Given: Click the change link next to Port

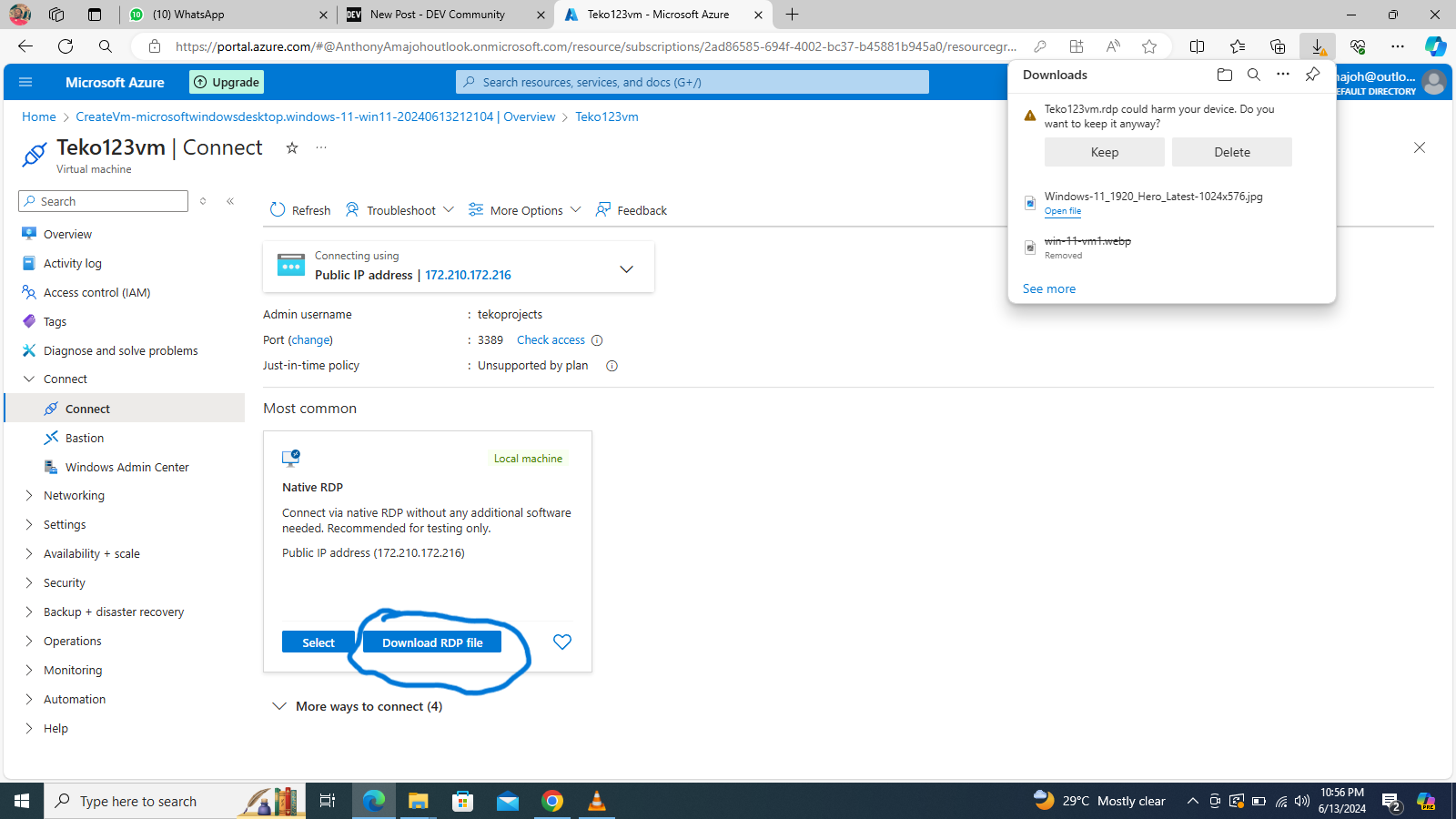Looking at the screenshot, I should pyautogui.click(x=310, y=339).
